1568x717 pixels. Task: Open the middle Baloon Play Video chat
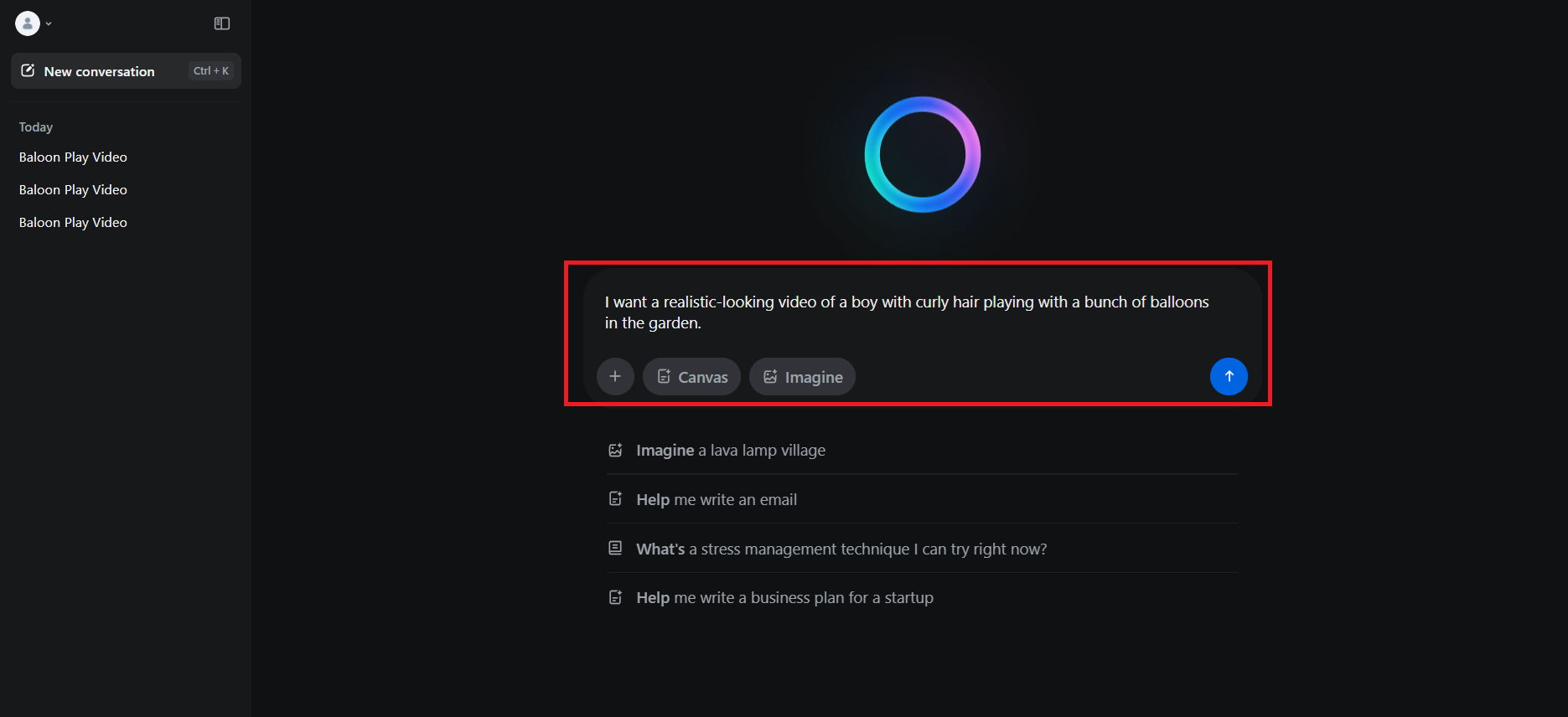point(73,190)
